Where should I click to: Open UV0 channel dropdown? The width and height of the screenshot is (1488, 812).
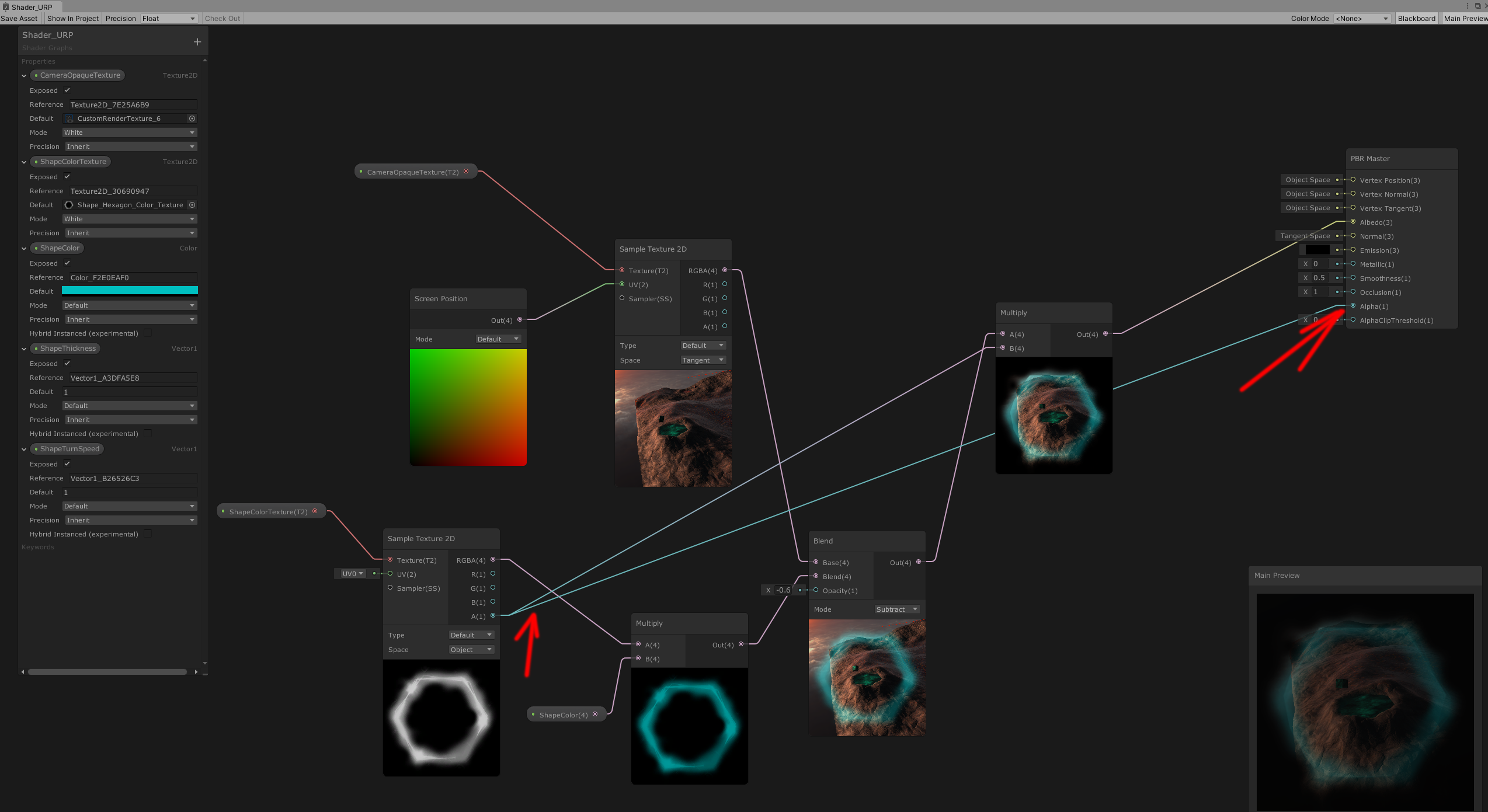tap(352, 574)
